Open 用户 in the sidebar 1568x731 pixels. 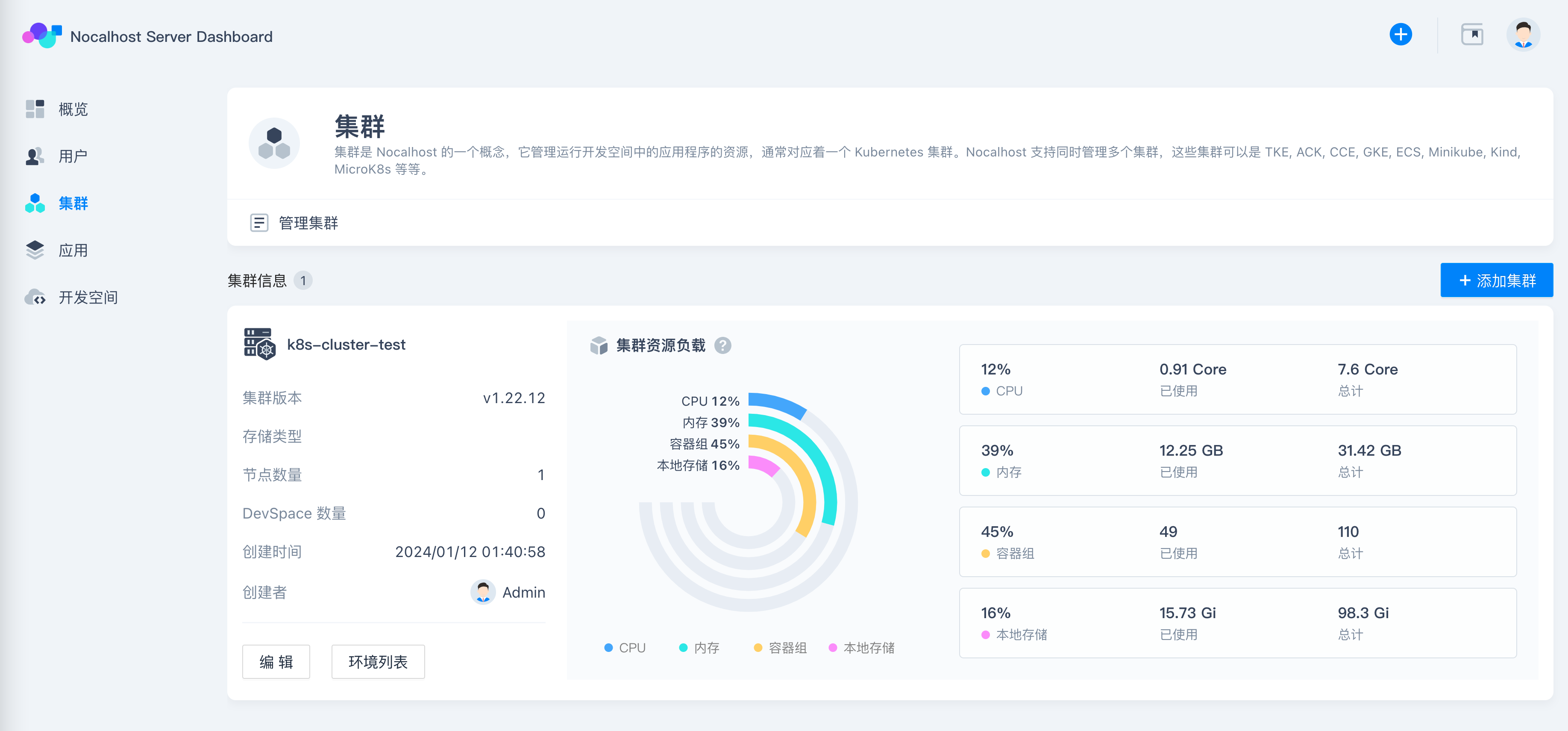coord(73,156)
